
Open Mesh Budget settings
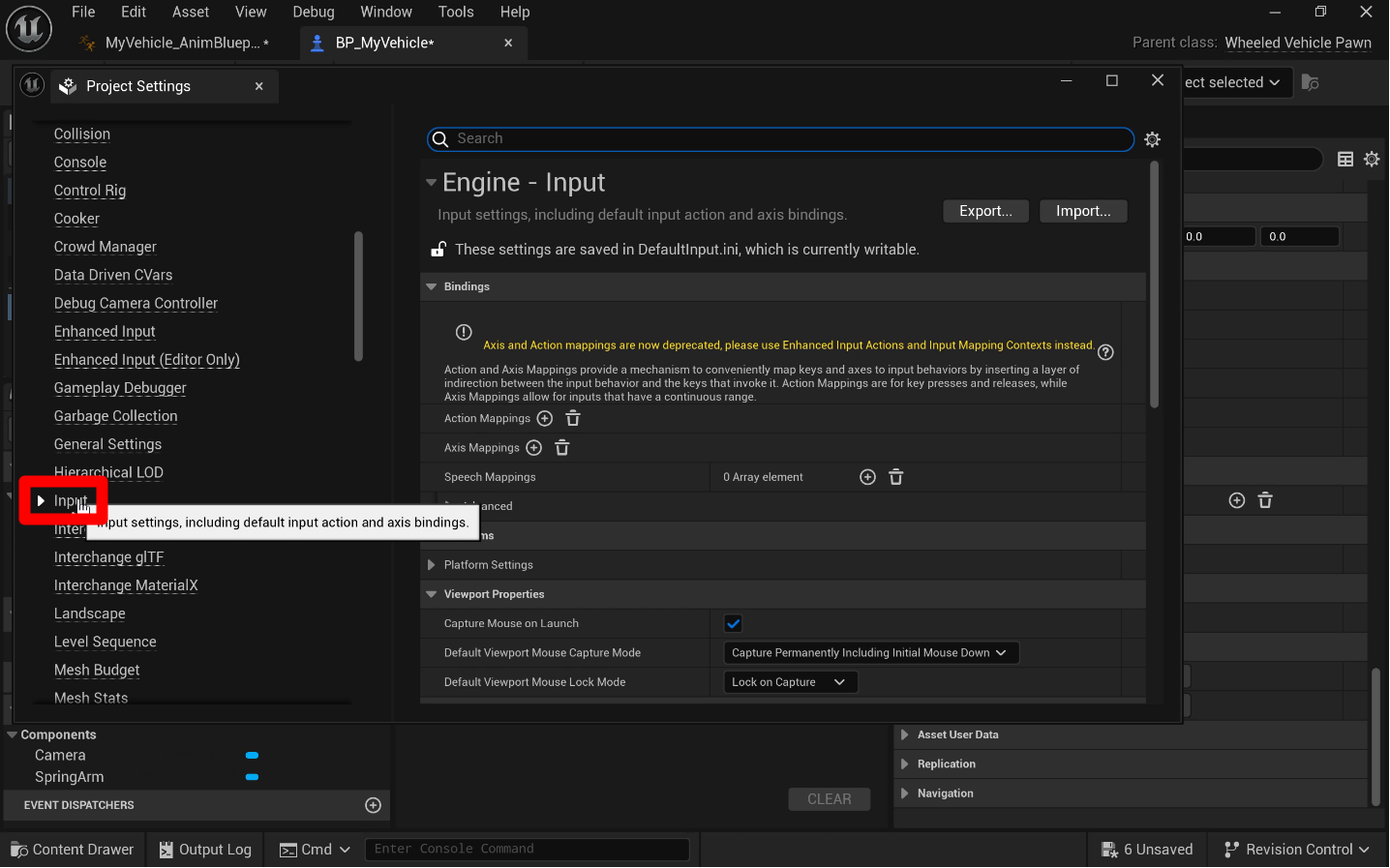(97, 670)
